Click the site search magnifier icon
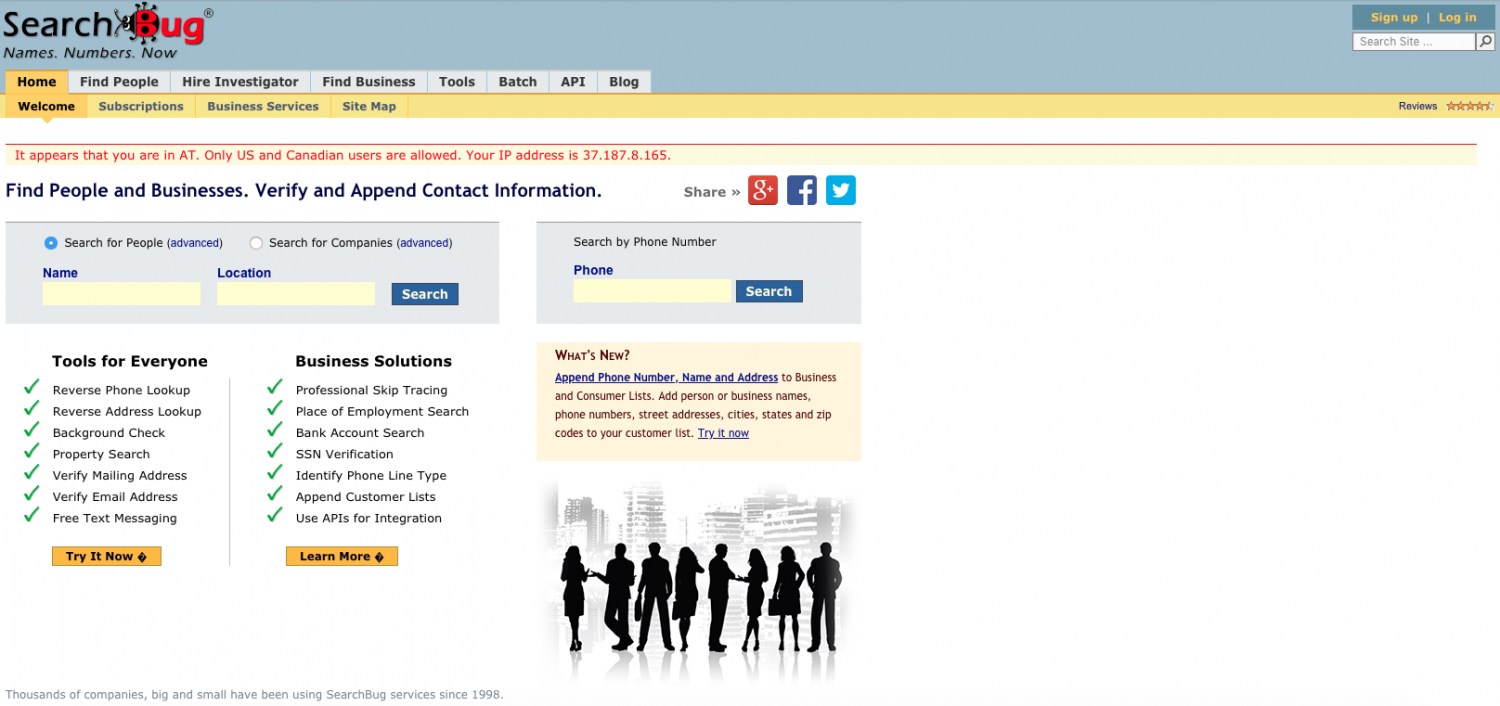The image size is (1500, 706). click(1486, 42)
